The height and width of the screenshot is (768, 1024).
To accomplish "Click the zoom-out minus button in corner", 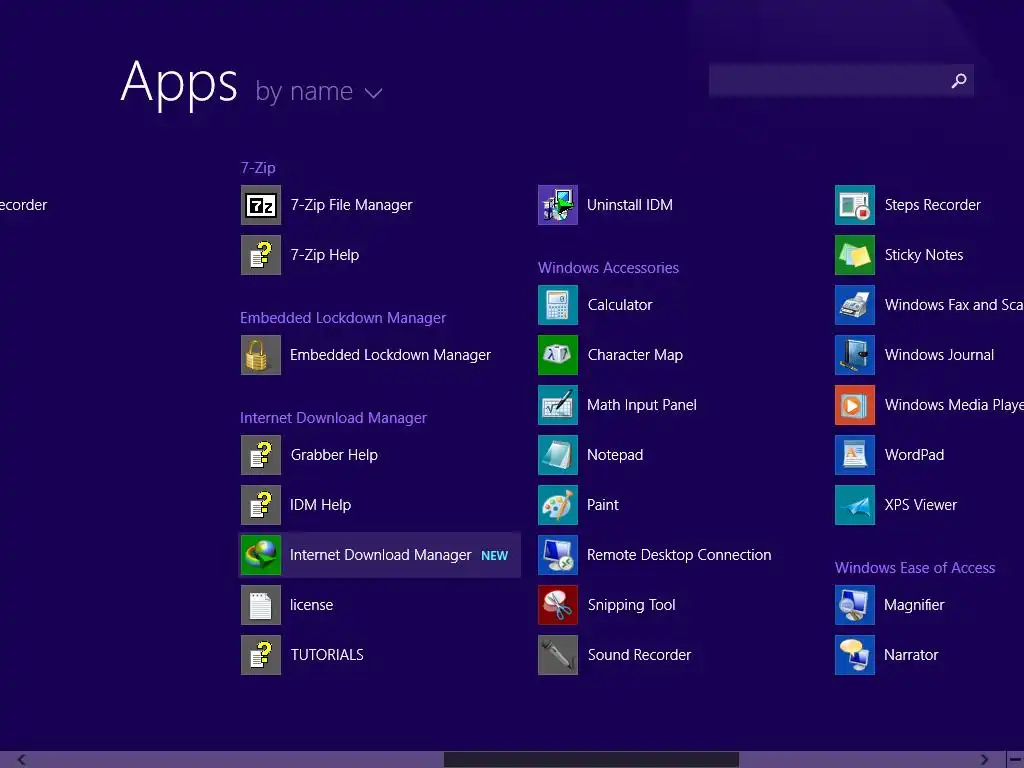I will pyautogui.click(x=1016, y=760).
